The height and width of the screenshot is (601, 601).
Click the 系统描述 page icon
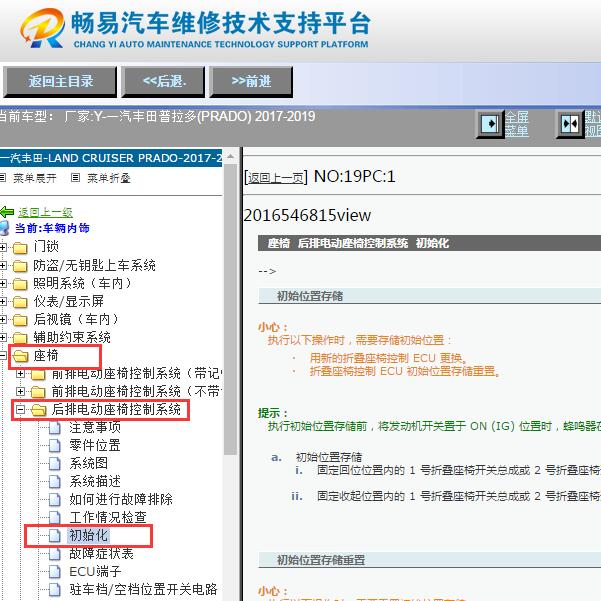54,481
